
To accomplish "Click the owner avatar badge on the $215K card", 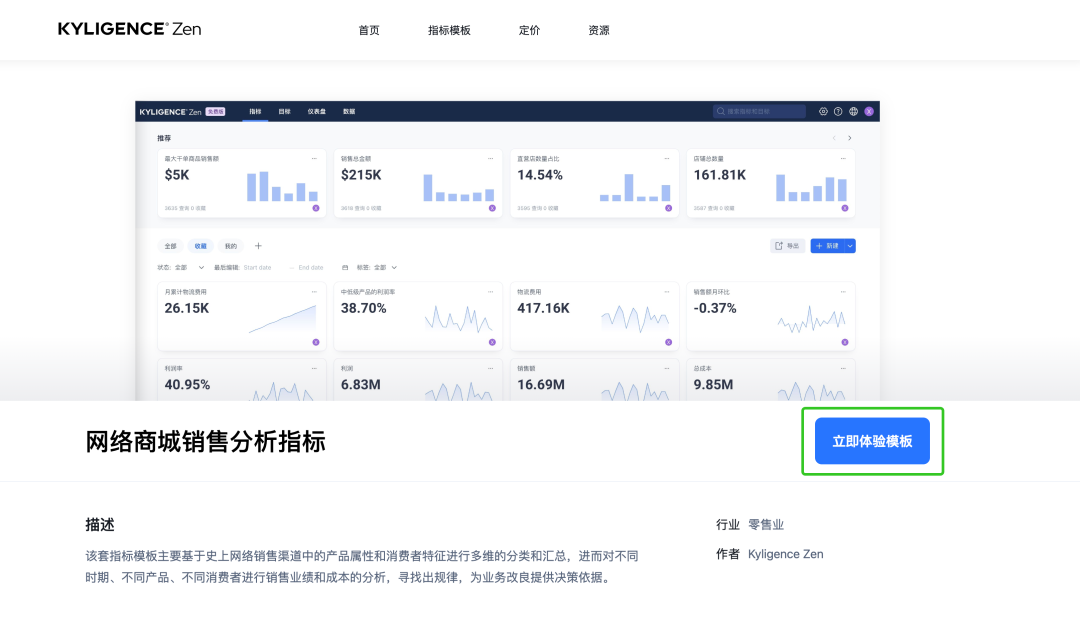I will 492,208.
